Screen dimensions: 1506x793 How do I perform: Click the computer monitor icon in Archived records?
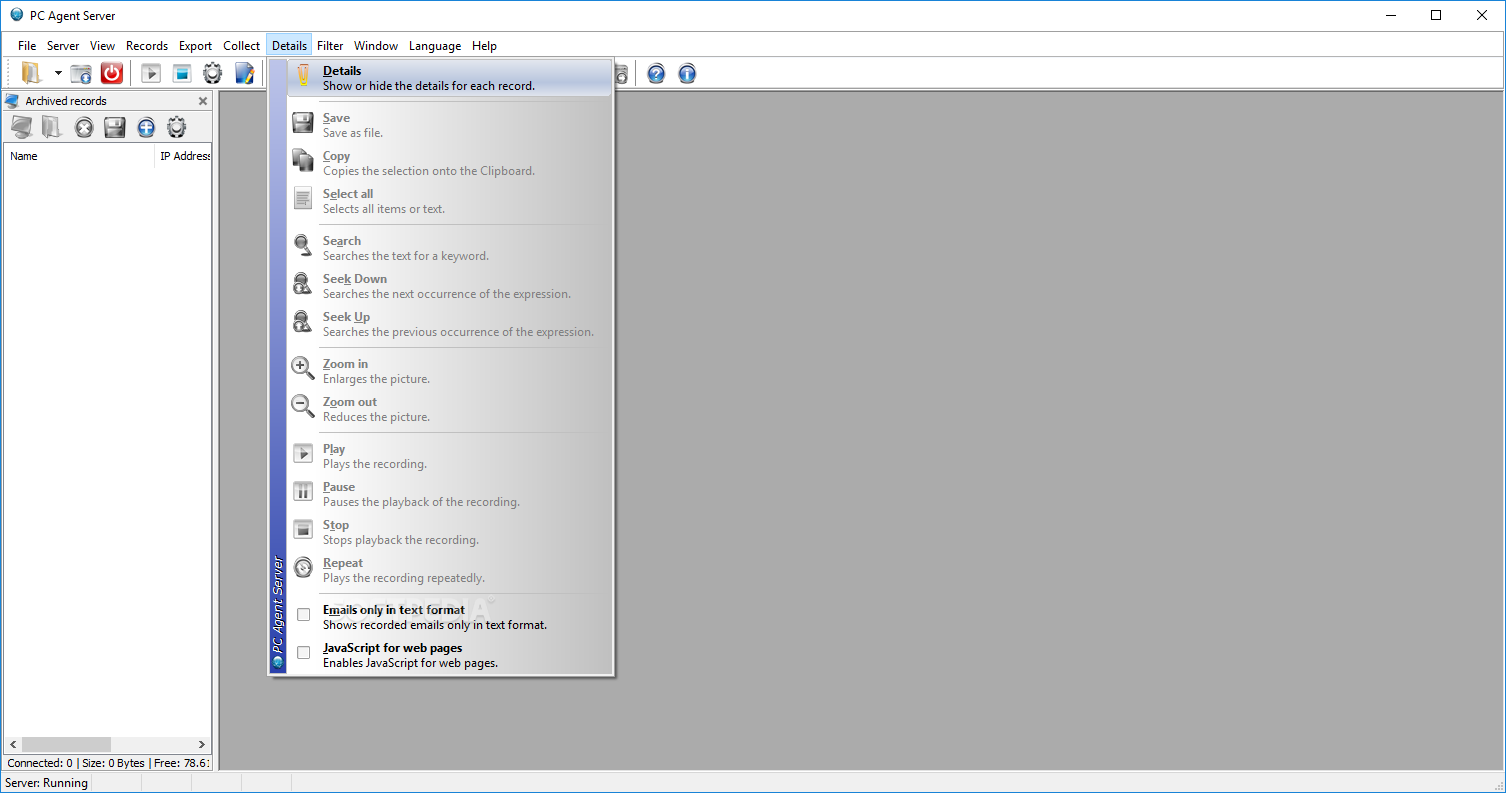point(22,127)
